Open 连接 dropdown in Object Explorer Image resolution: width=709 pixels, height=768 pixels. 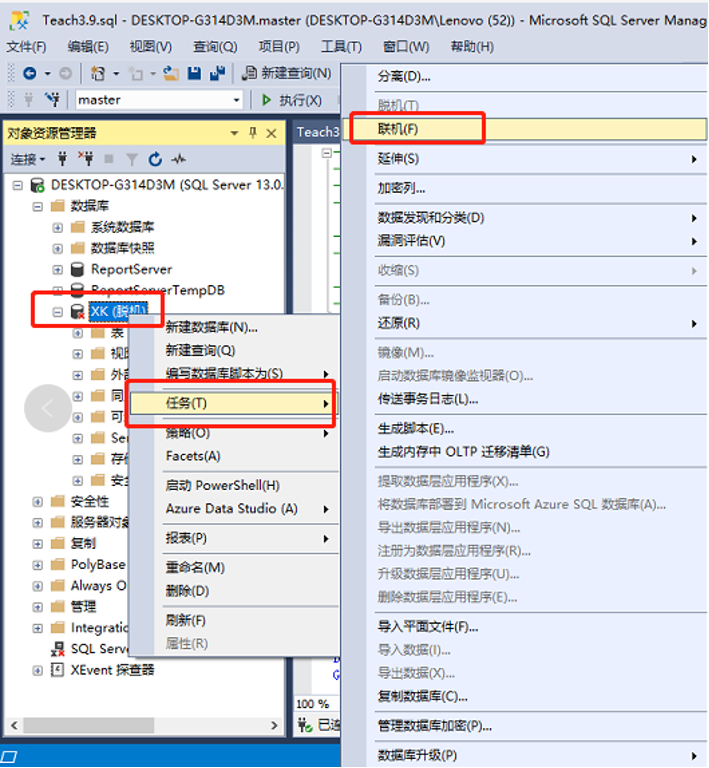(28, 159)
